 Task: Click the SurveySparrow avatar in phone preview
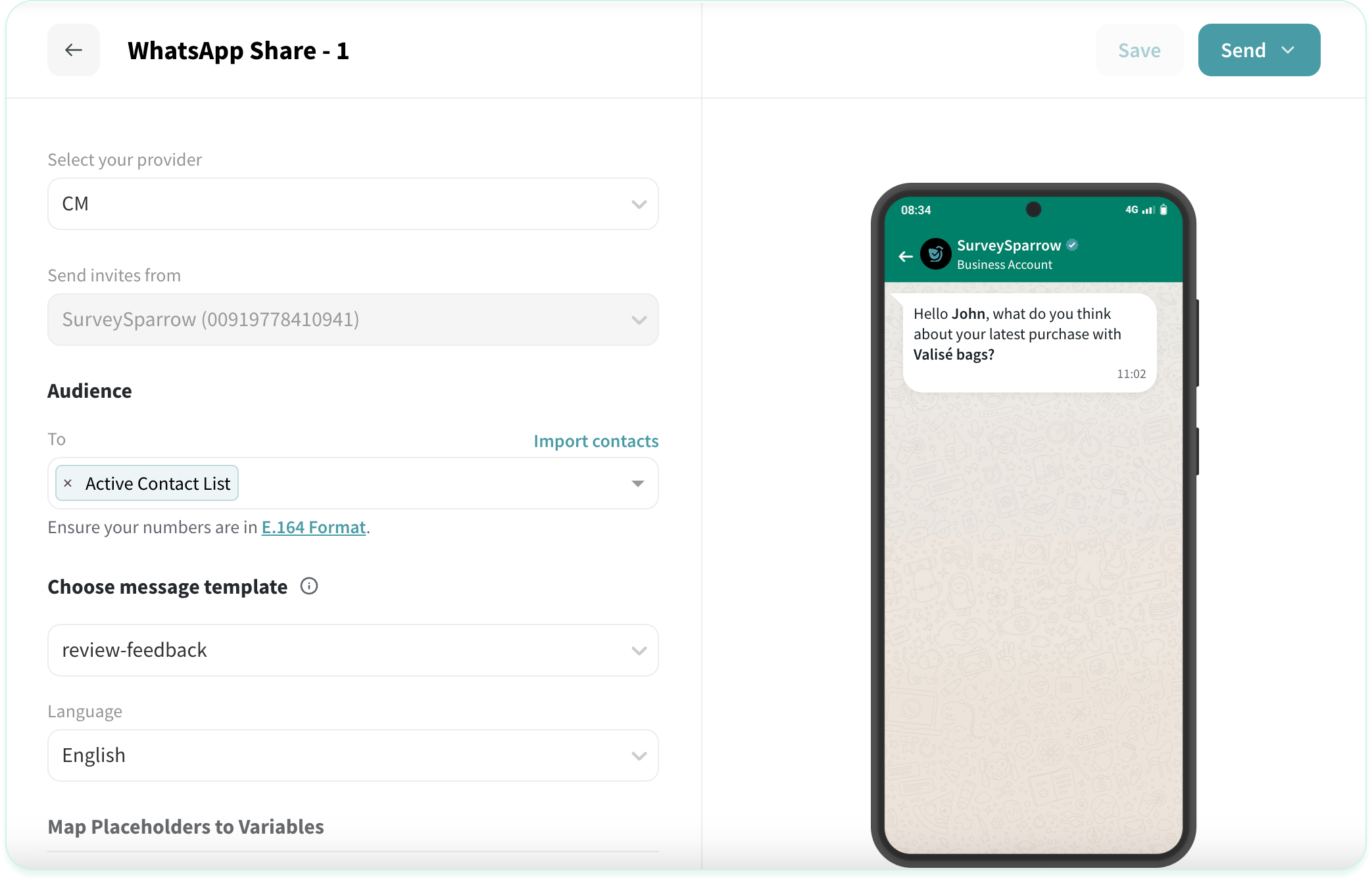pos(935,254)
